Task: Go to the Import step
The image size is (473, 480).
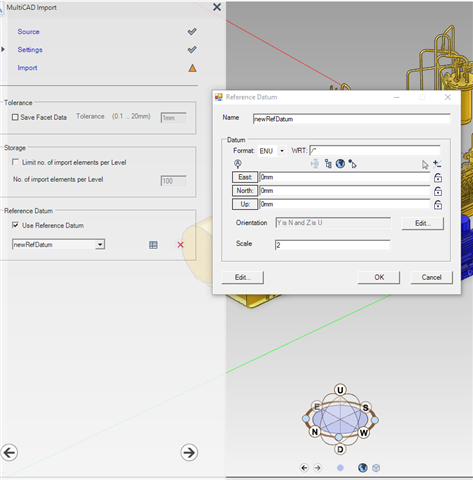Action: [x=27, y=68]
